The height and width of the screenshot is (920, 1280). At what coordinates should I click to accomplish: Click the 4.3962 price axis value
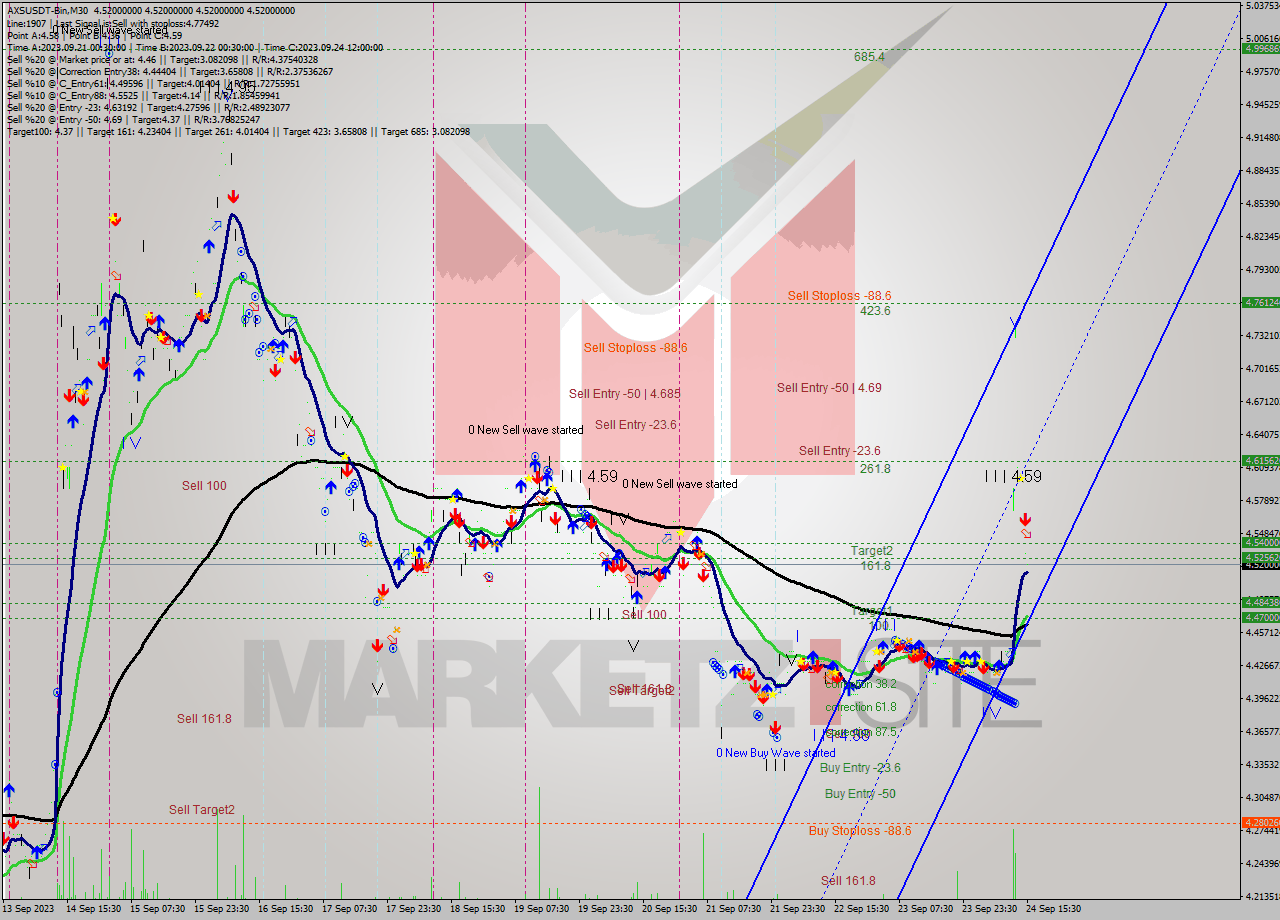point(1261,698)
